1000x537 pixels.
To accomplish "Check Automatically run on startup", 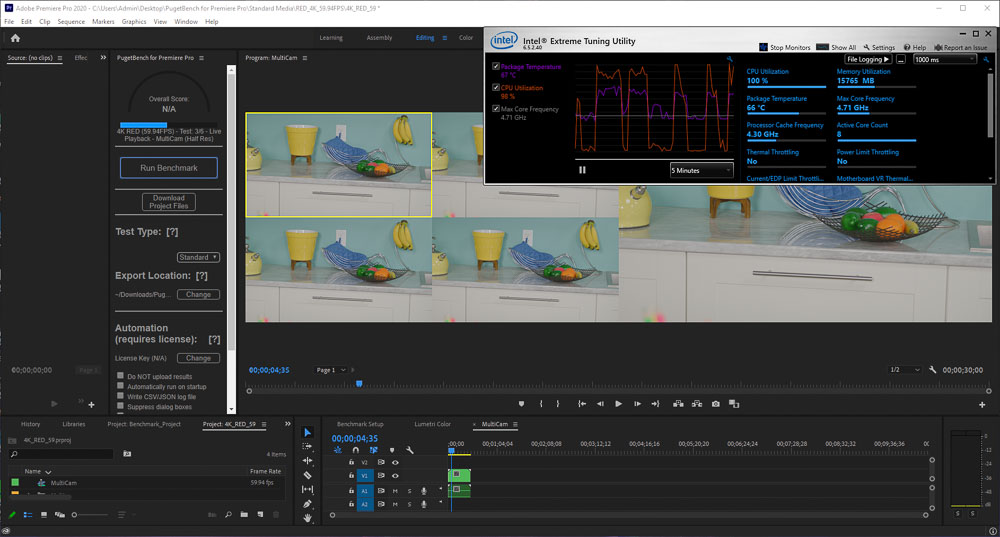I will point(120,386).
